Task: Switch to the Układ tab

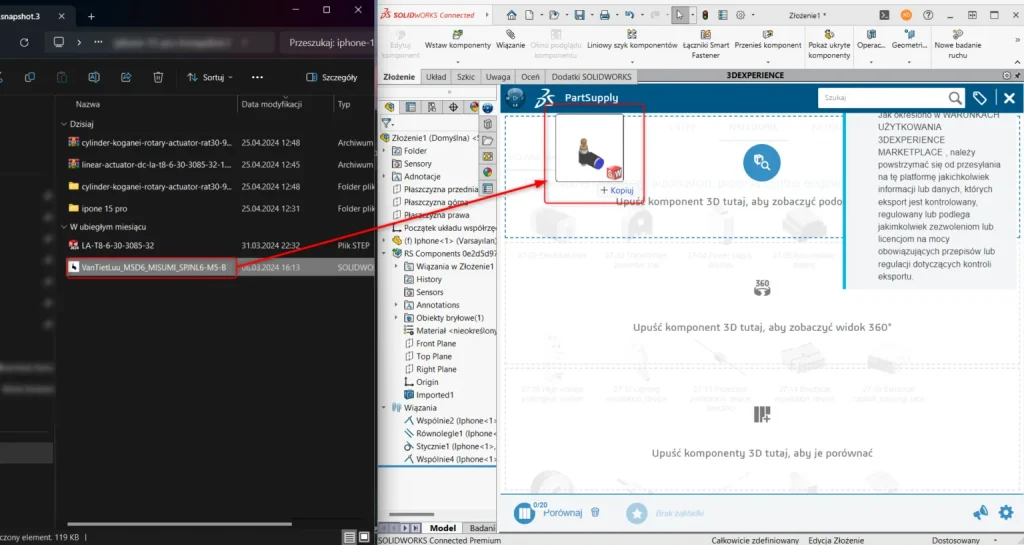Action: [x=436, y=76]
